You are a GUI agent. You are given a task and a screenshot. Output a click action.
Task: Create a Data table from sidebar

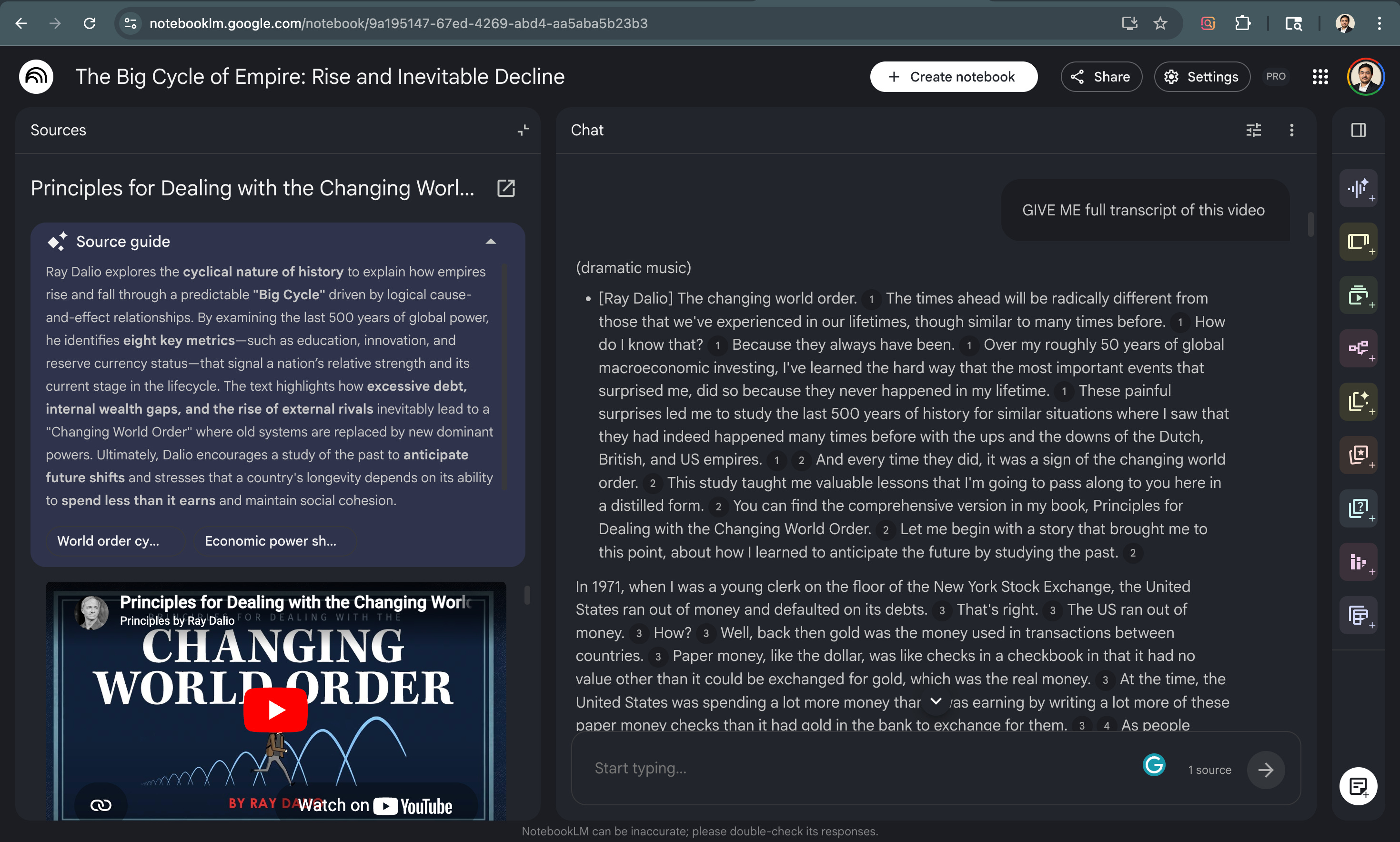click(1359, 615)
